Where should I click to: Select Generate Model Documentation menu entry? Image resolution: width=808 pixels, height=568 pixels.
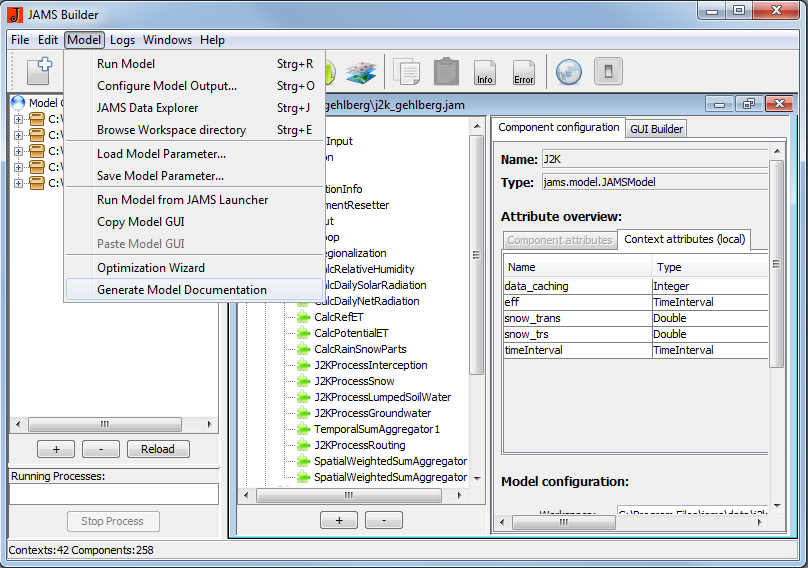point(181,290)
